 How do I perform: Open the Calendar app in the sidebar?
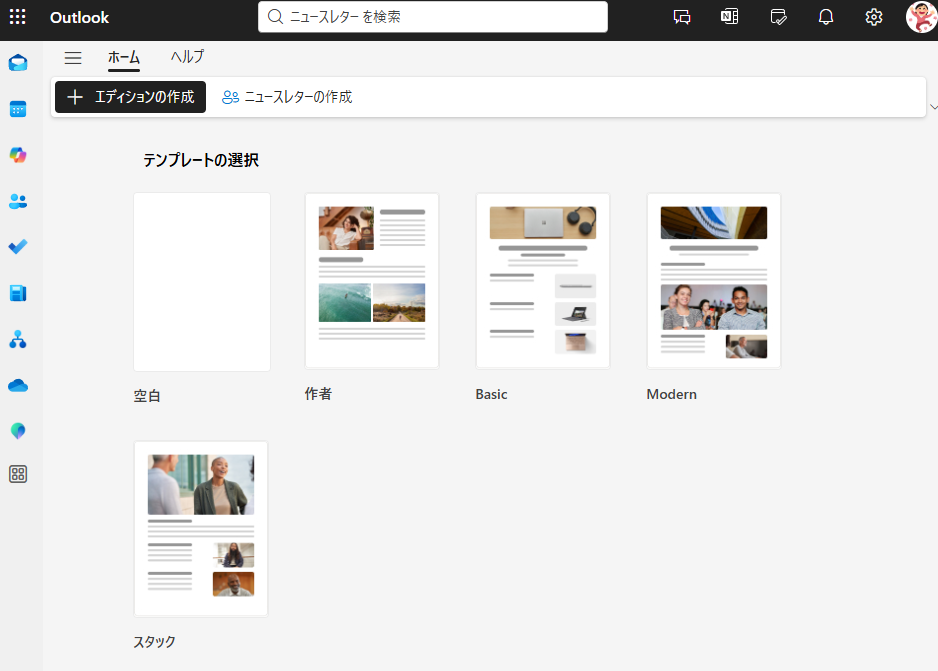click(x=18, y=109)
